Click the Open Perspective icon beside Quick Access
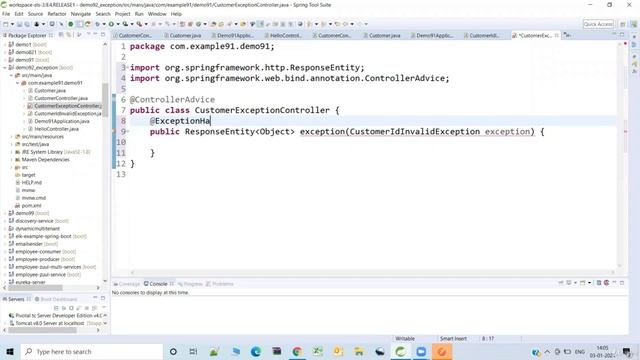 (623, 24)
